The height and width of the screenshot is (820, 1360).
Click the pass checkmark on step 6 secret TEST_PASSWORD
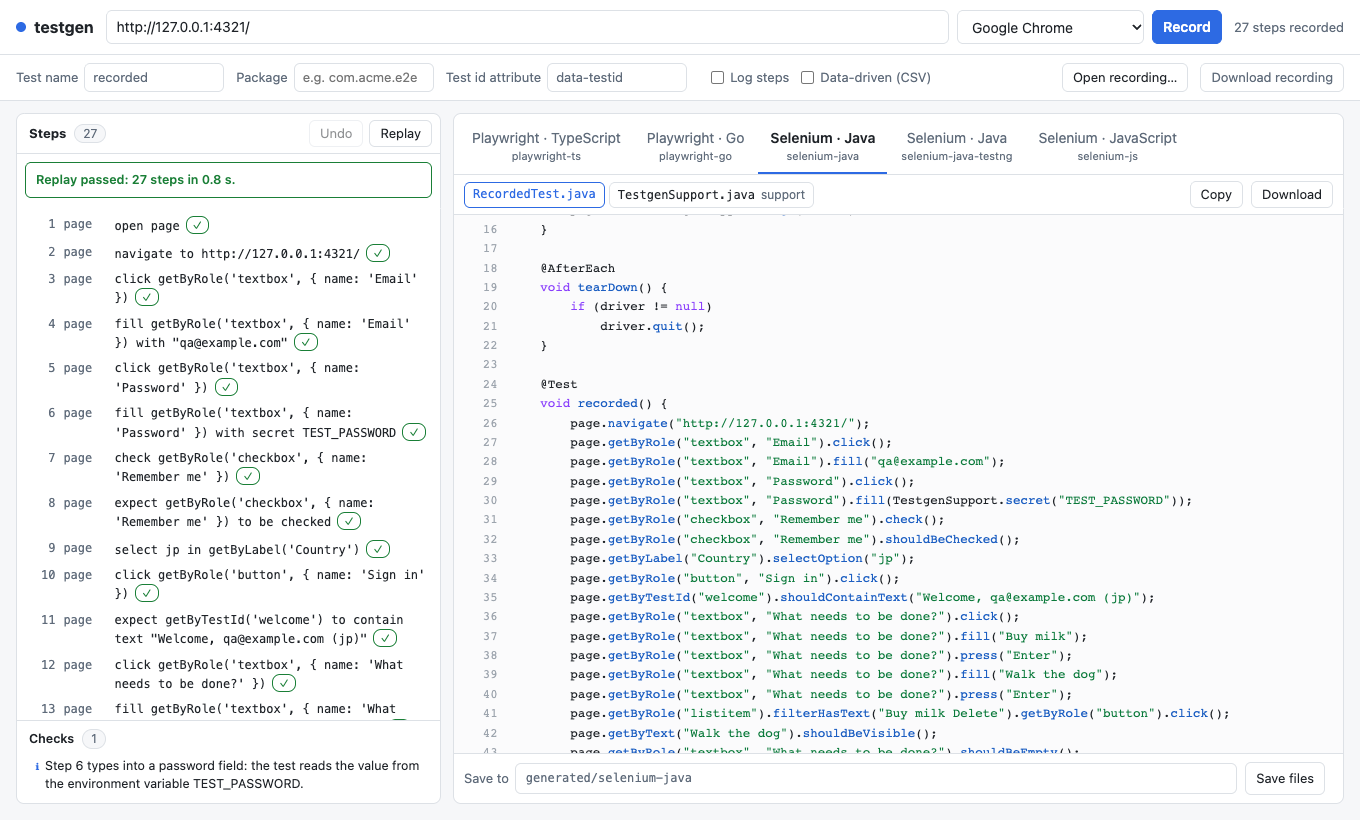pos(414,432)
